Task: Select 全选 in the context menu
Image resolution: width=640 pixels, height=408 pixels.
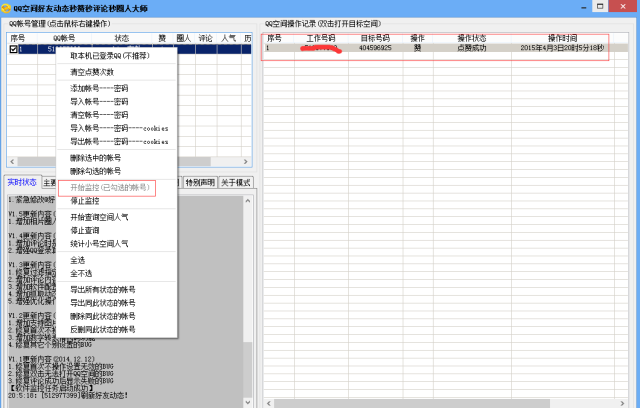Action: (78, 260)
